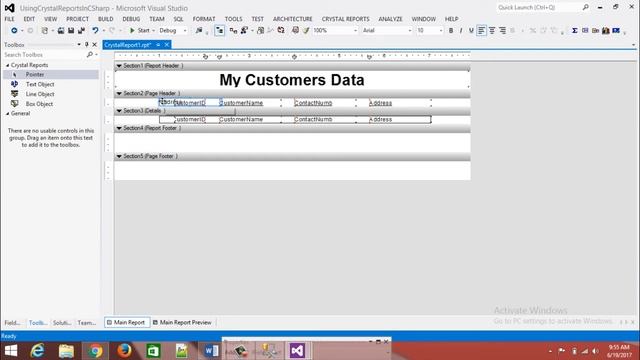Click the Save All toolbar icon
Screen dimensions: 640x360
(81, 31)
